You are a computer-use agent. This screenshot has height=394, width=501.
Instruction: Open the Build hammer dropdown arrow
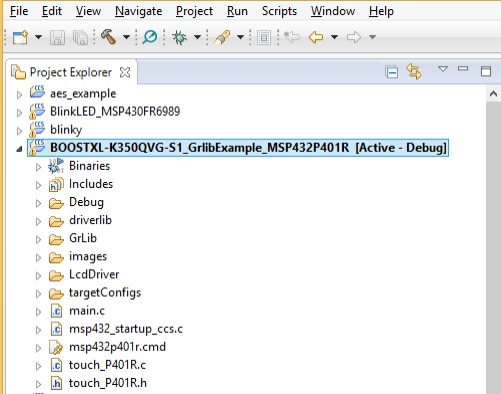[126, 37]
